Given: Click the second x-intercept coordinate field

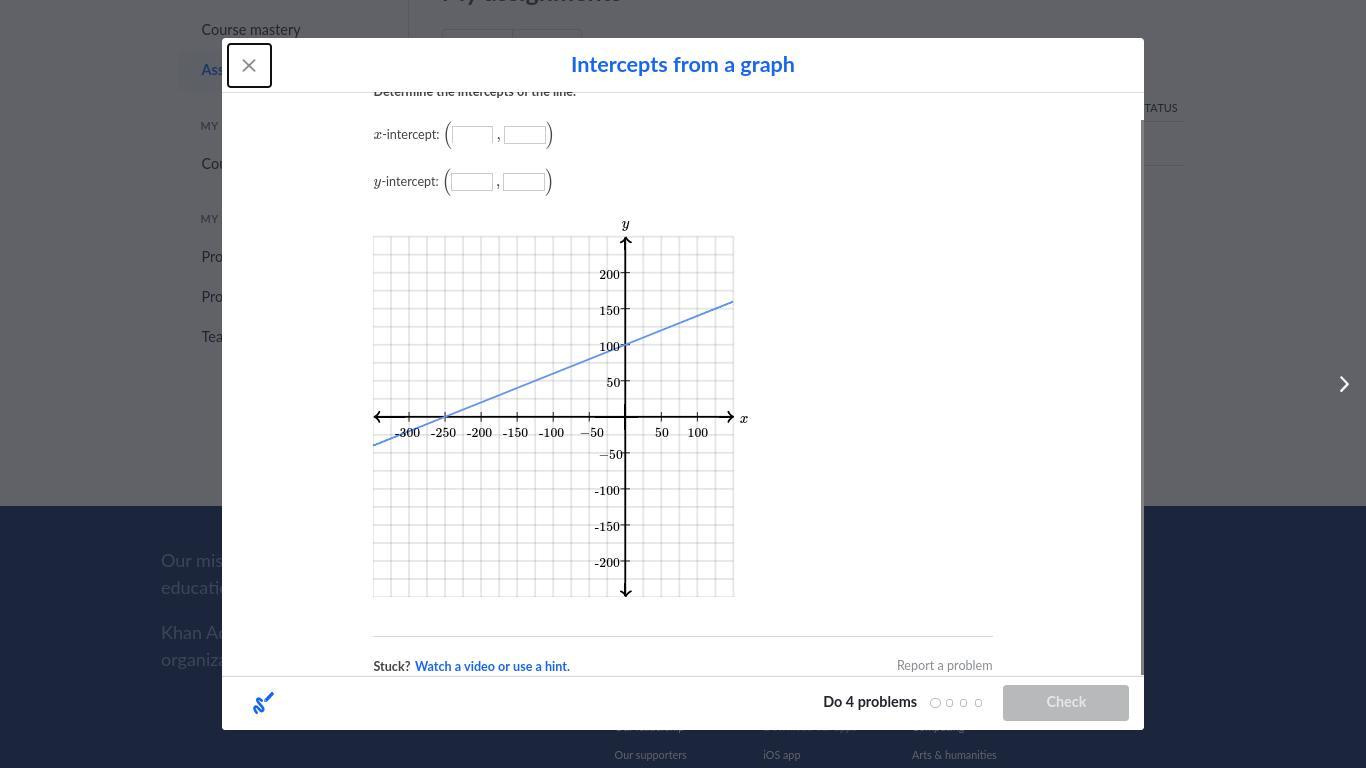Looking at the screenshot, I should point(525,135).
